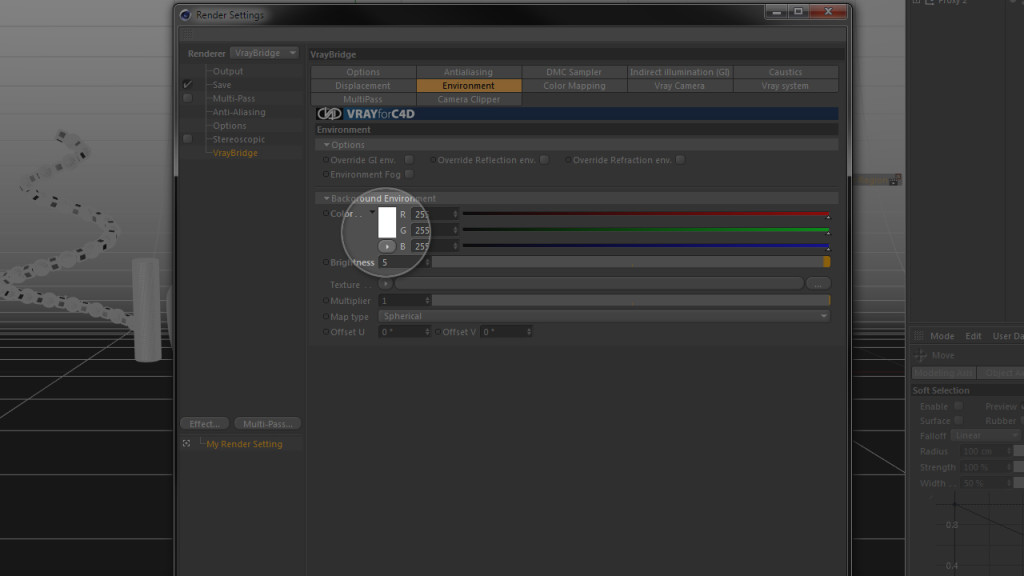Open the Indirect illumination (GI) tab
The image size is (1024, 576).
[680, 72]
